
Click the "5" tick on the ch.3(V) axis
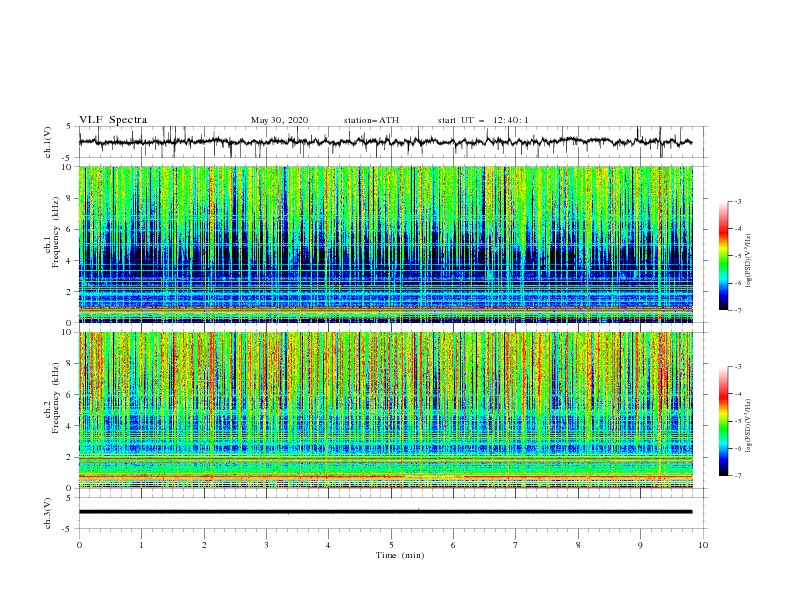pos(69,497)
